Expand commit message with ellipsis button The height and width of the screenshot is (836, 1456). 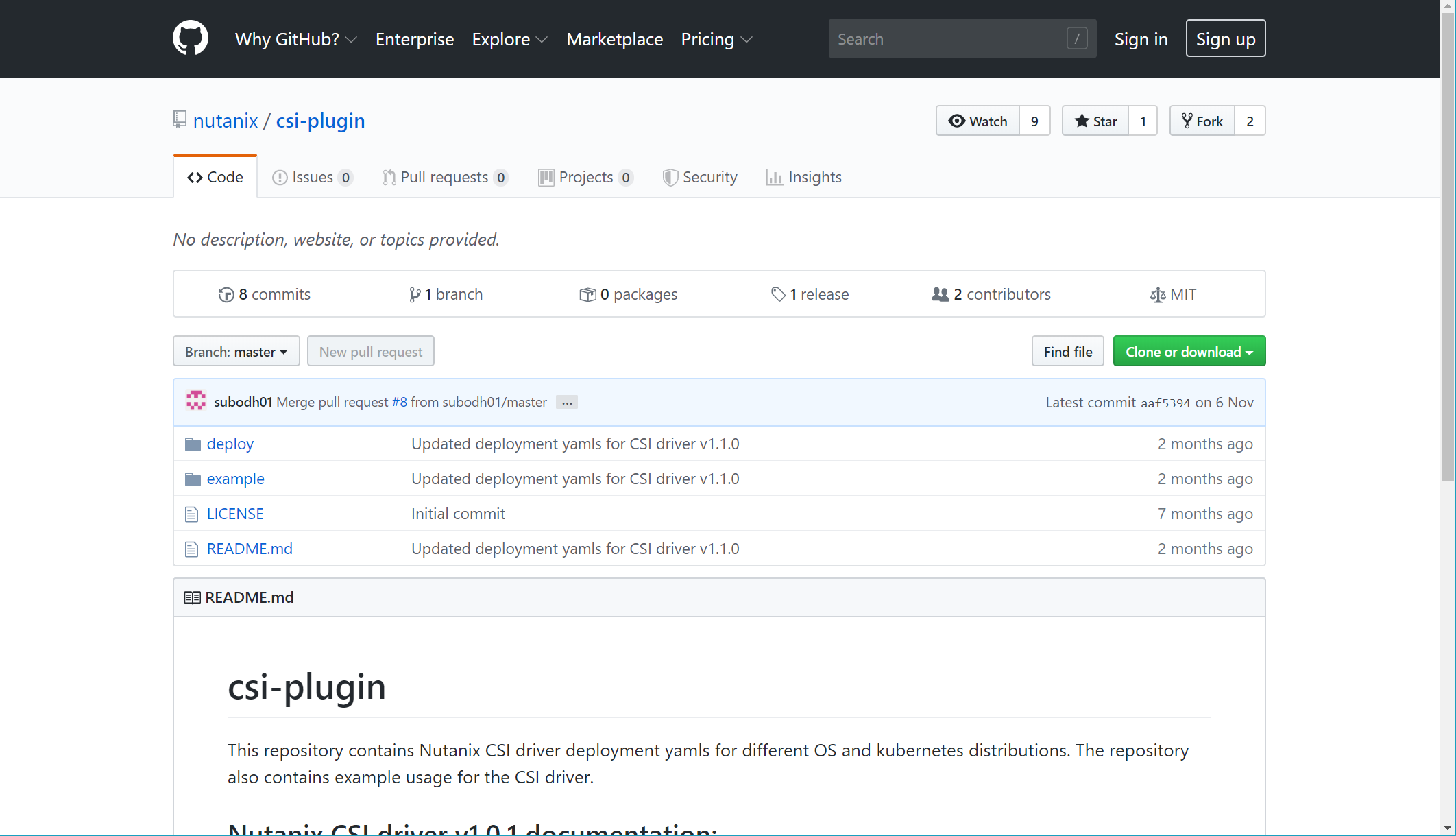point(567,403)
